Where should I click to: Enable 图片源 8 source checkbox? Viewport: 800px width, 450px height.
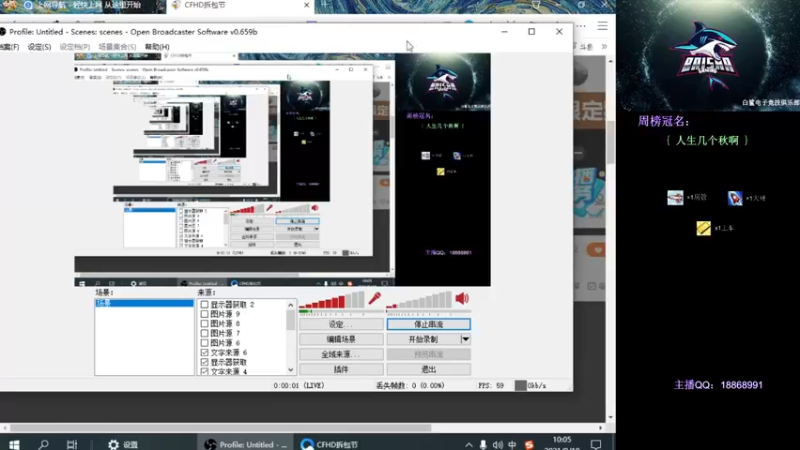(204, 323)
